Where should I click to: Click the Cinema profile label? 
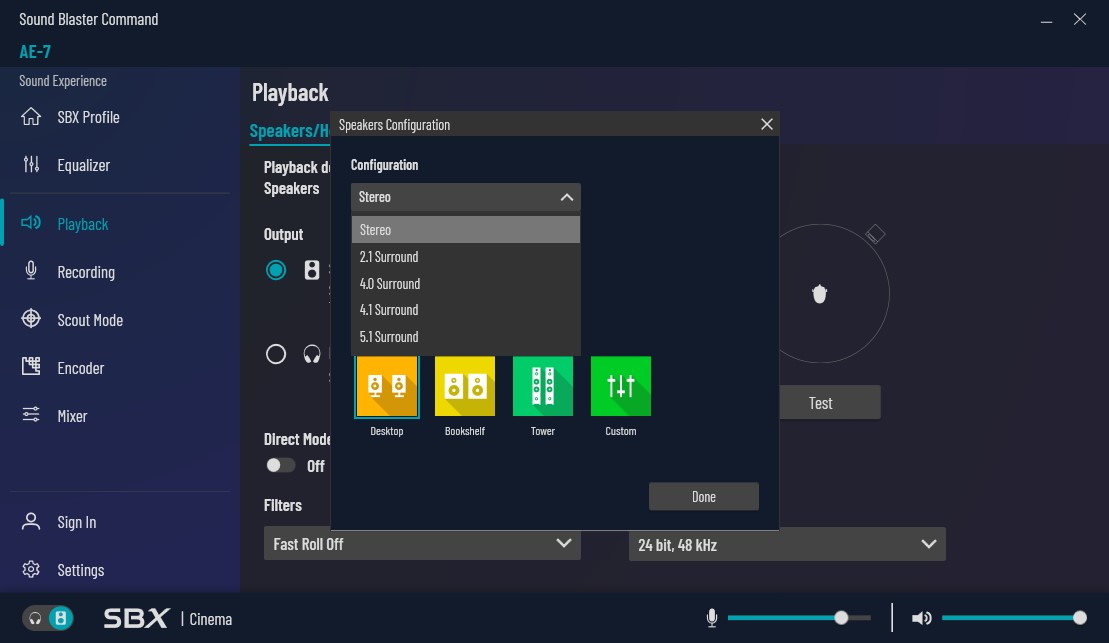click(x=211, y=619)
